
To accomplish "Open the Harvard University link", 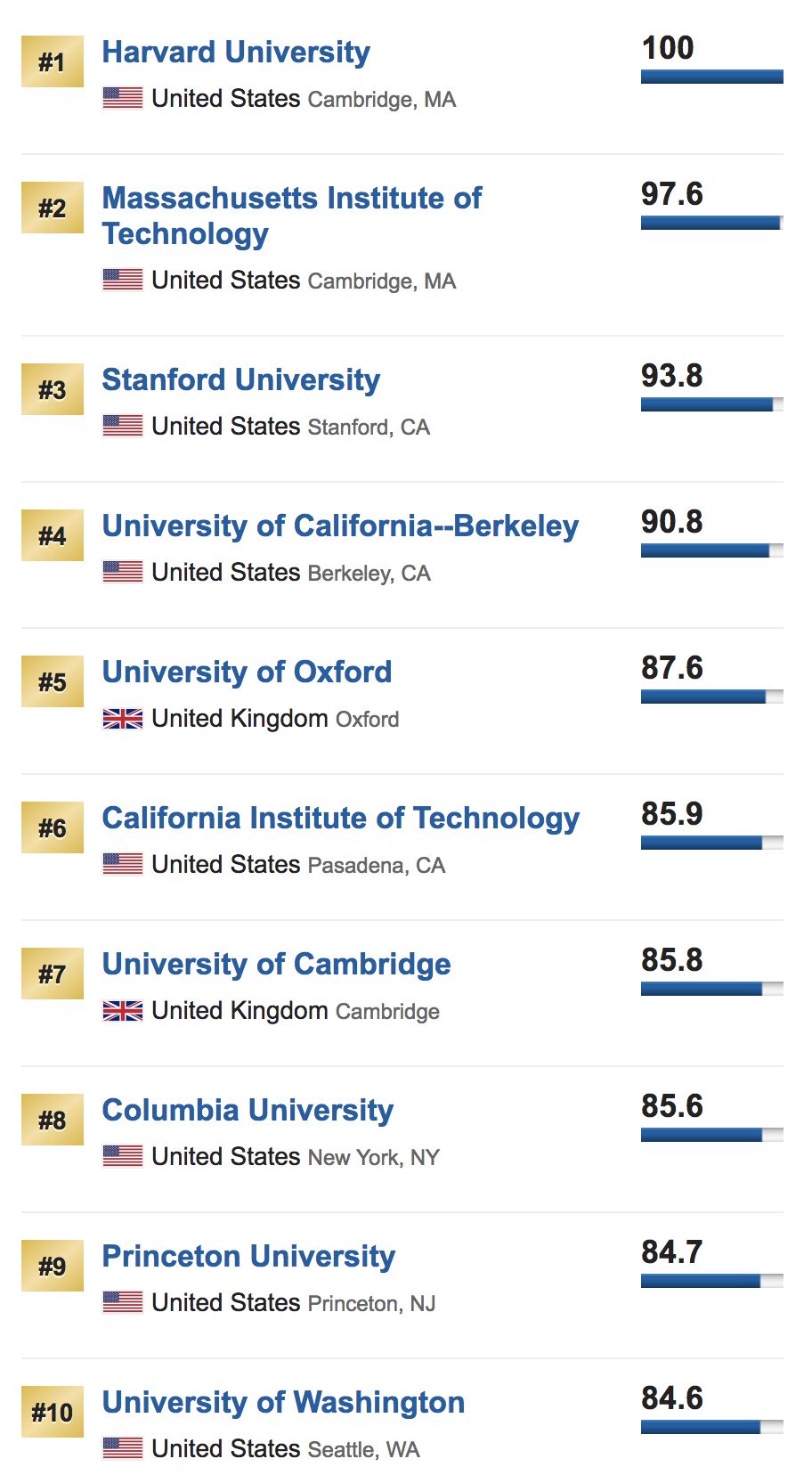I will (236, 53).
